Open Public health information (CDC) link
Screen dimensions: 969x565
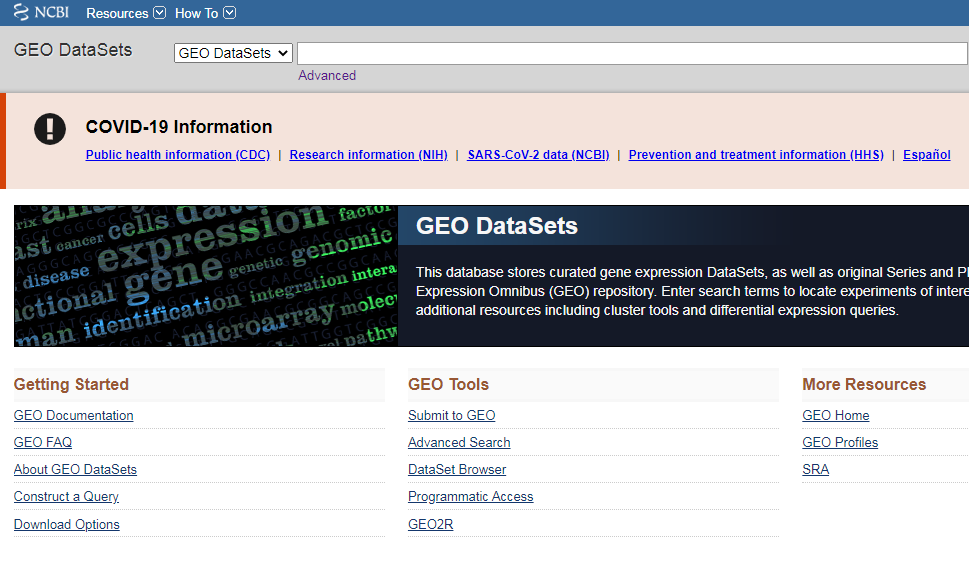pyautogui.click(x=178, y=155)
